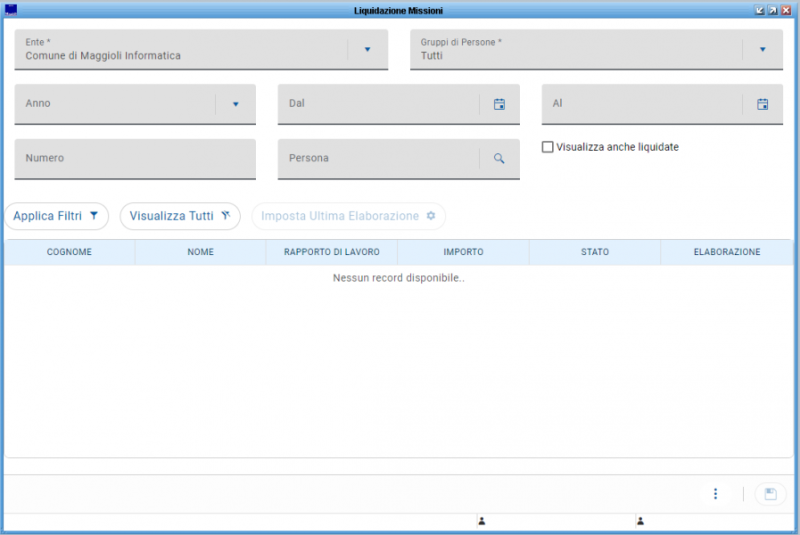
Task: Click Imposta Ultima Elaborazione button
Action: pos(348,216)
